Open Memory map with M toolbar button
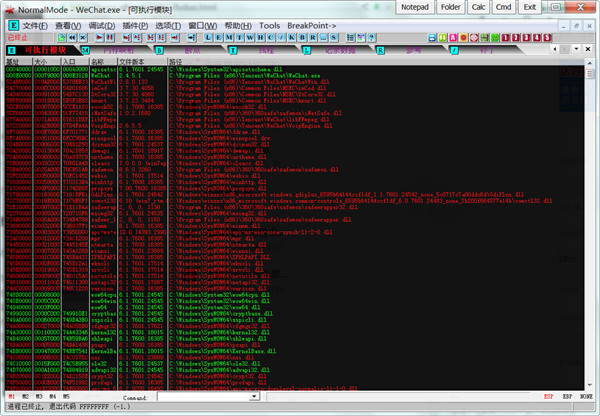Image resolution: width=600 pixels, height=416 pixels. (x=229, y=38)
